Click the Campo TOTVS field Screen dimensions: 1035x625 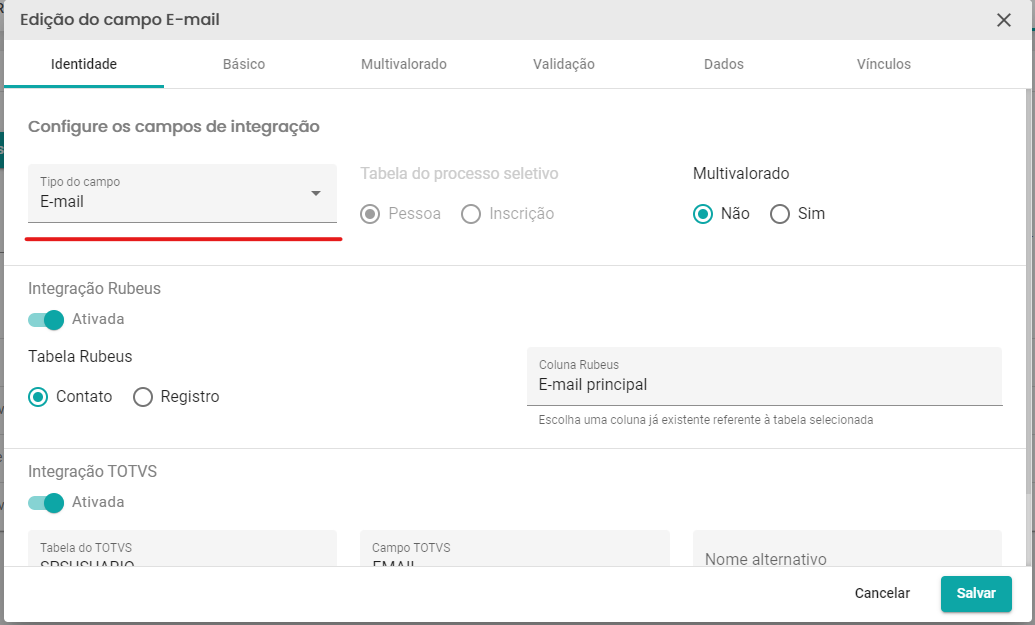(515, 548)
